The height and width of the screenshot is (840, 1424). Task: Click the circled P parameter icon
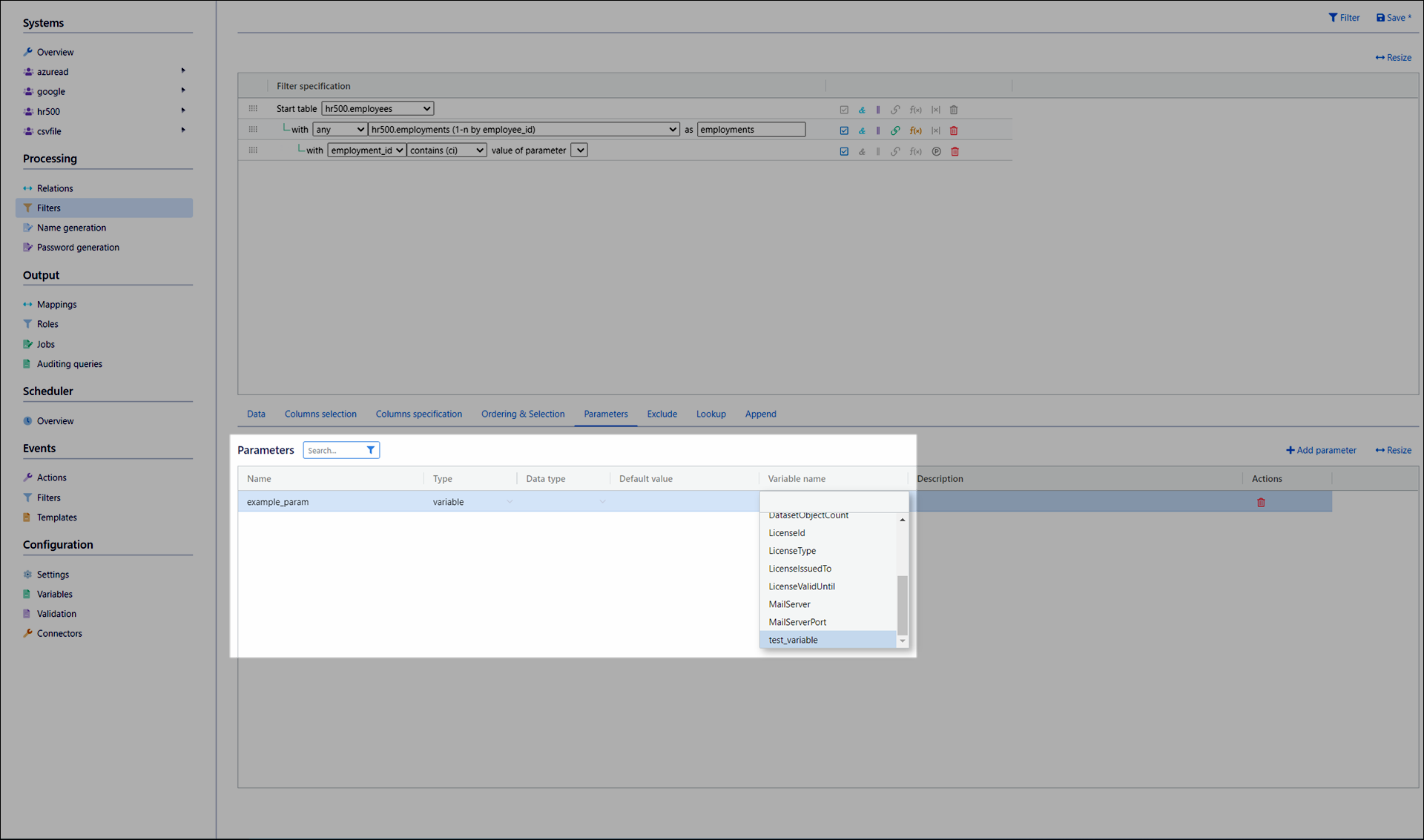point(936,151)
